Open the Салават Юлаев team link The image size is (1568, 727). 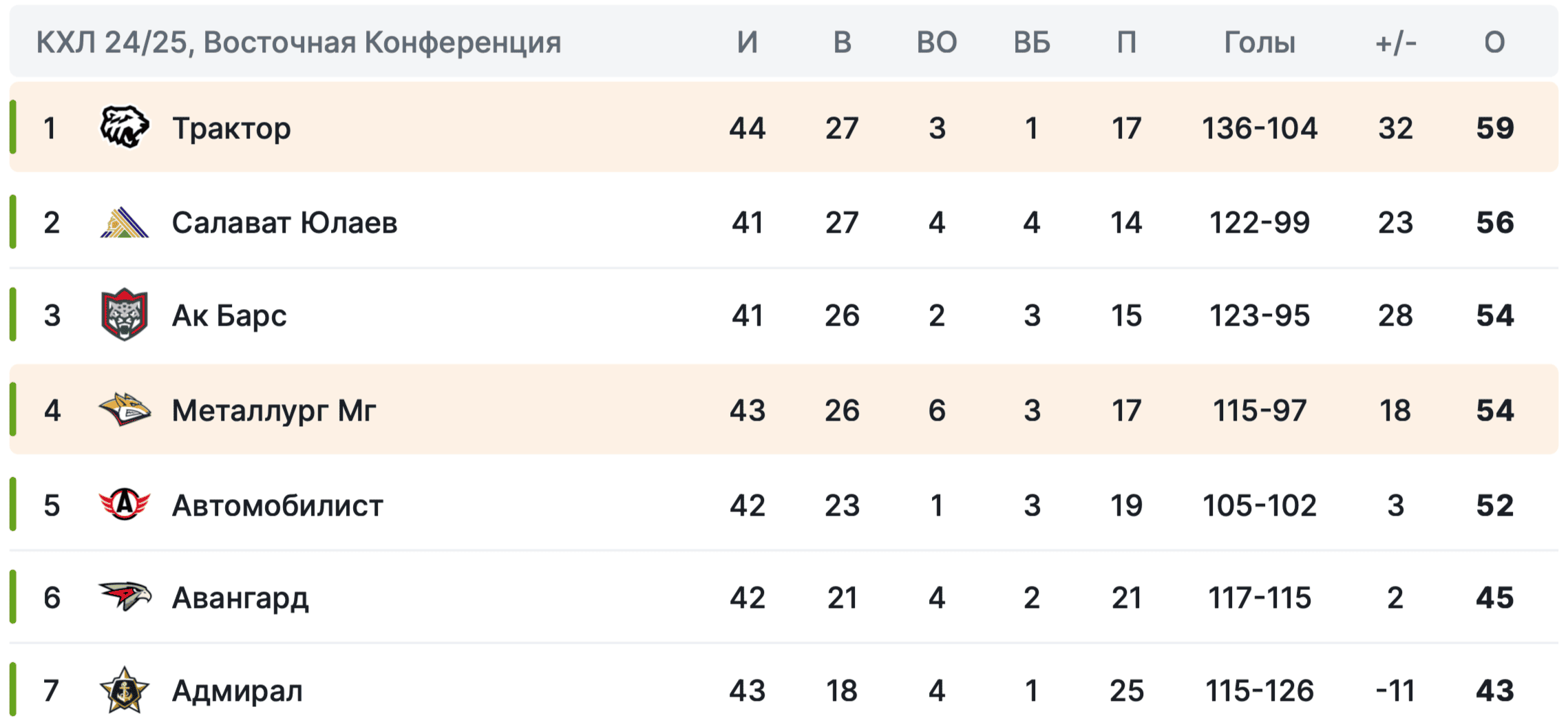click(284, 222)
